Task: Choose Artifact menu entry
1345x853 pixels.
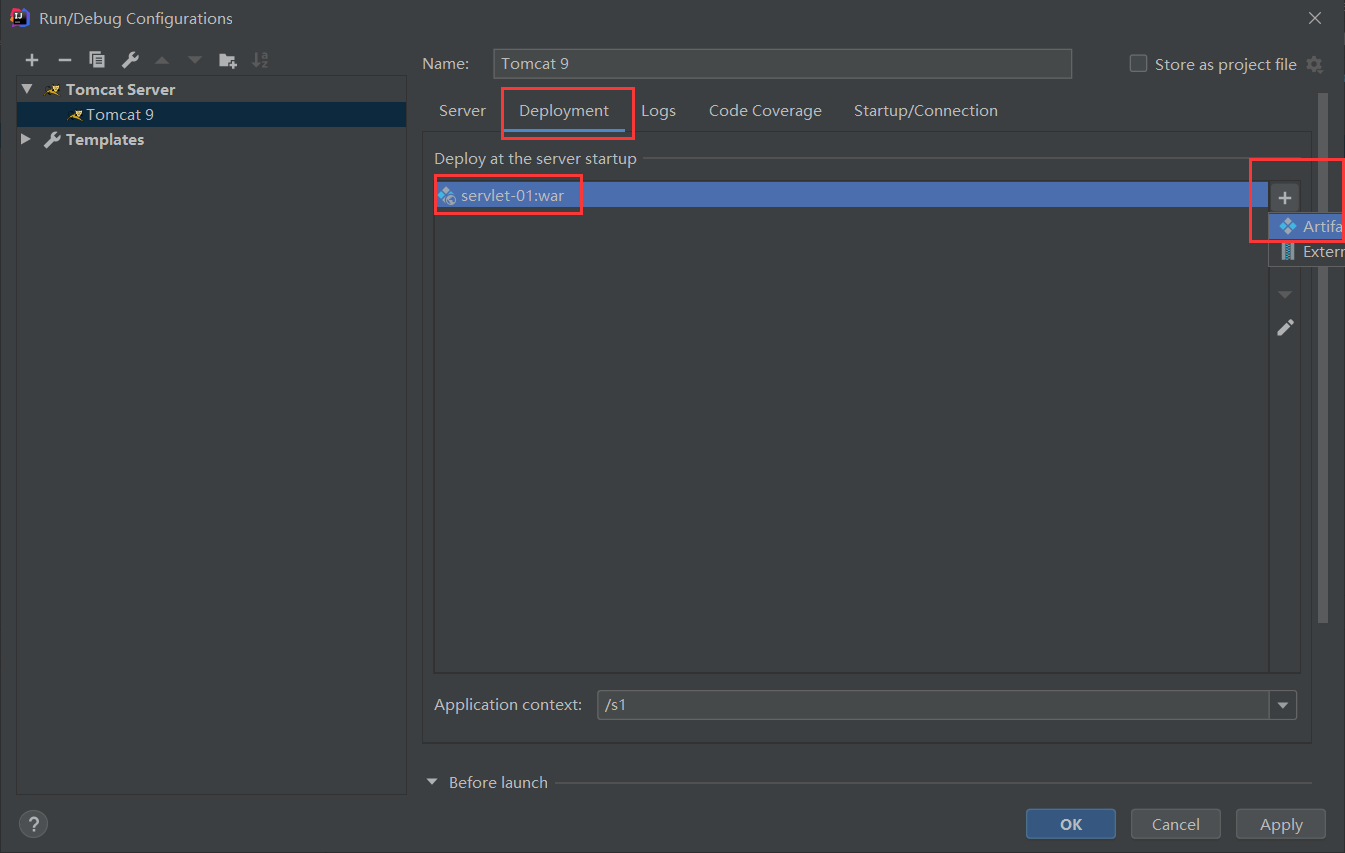Action: tap(1308, 227)
